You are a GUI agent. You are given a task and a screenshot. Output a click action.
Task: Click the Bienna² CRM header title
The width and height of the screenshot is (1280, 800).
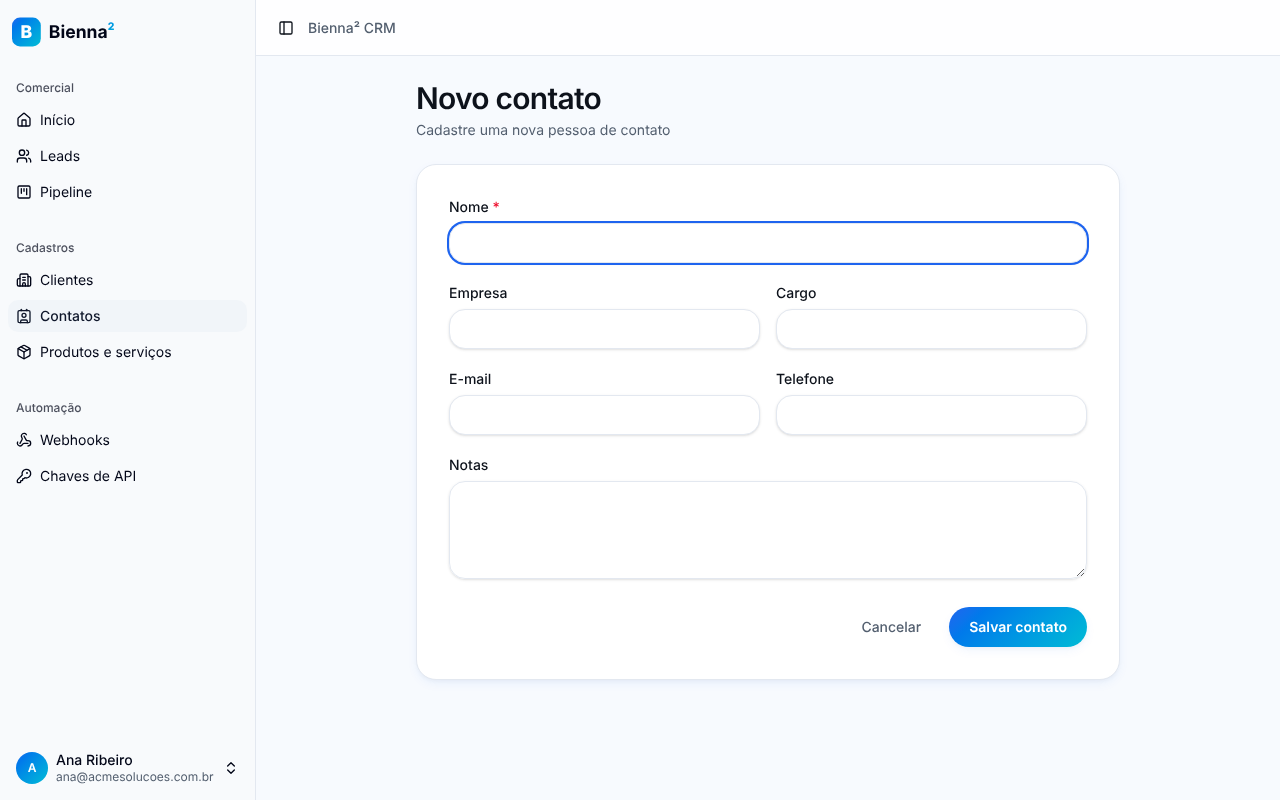pyautogui.click(x=352, y=28)
